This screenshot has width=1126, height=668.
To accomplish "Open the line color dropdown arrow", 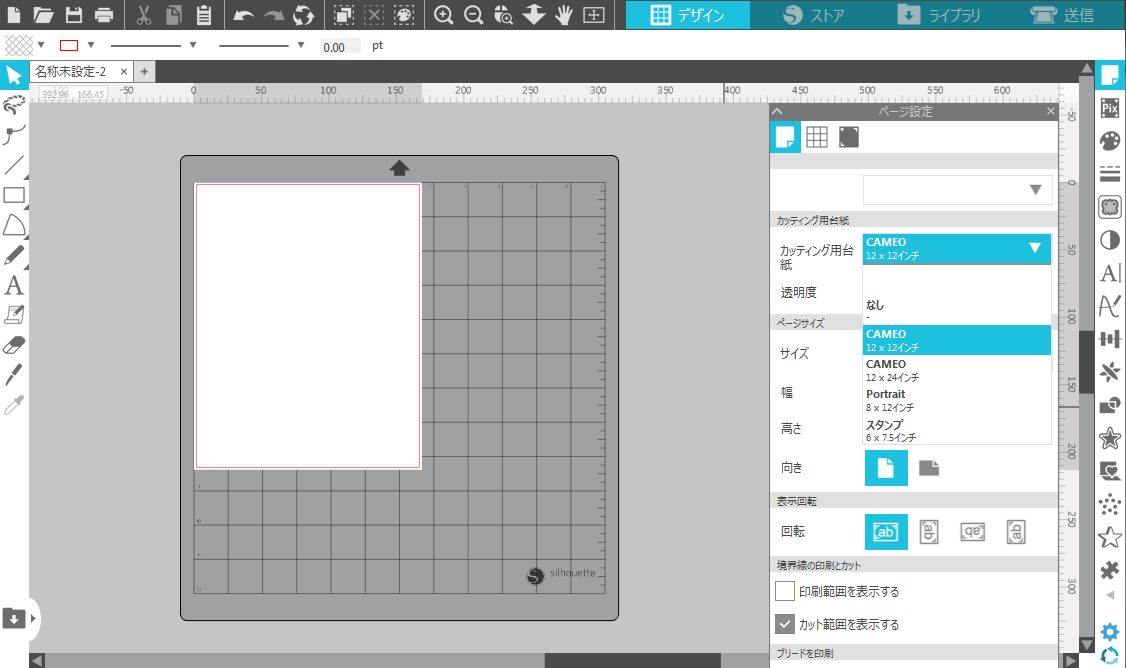I will [90, 45].
